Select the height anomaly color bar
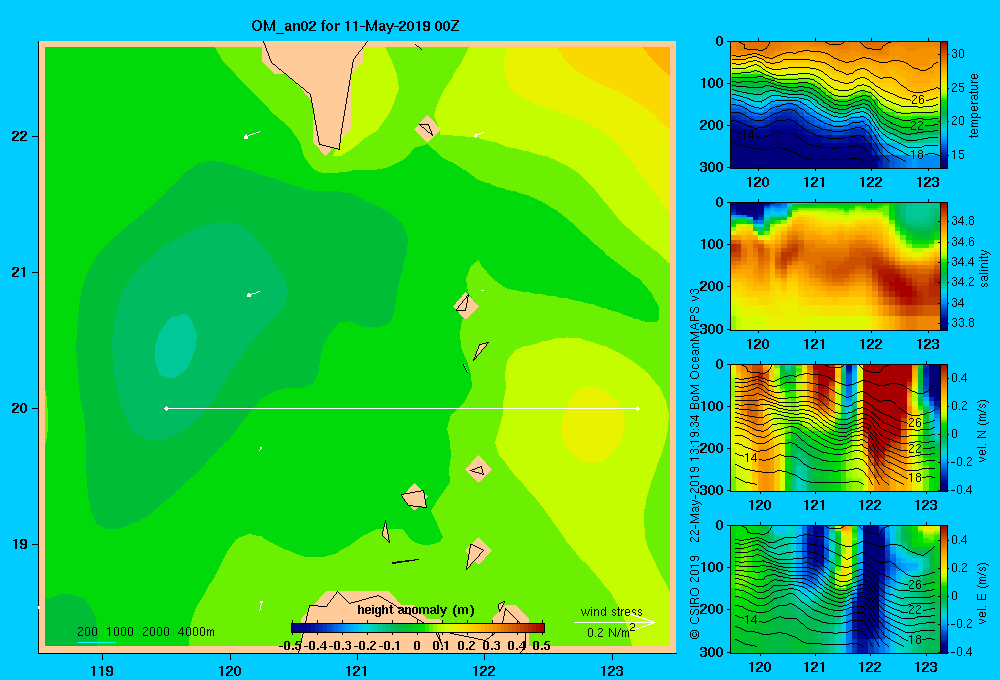Screen dimensions: 1000x680 point(418,628)
